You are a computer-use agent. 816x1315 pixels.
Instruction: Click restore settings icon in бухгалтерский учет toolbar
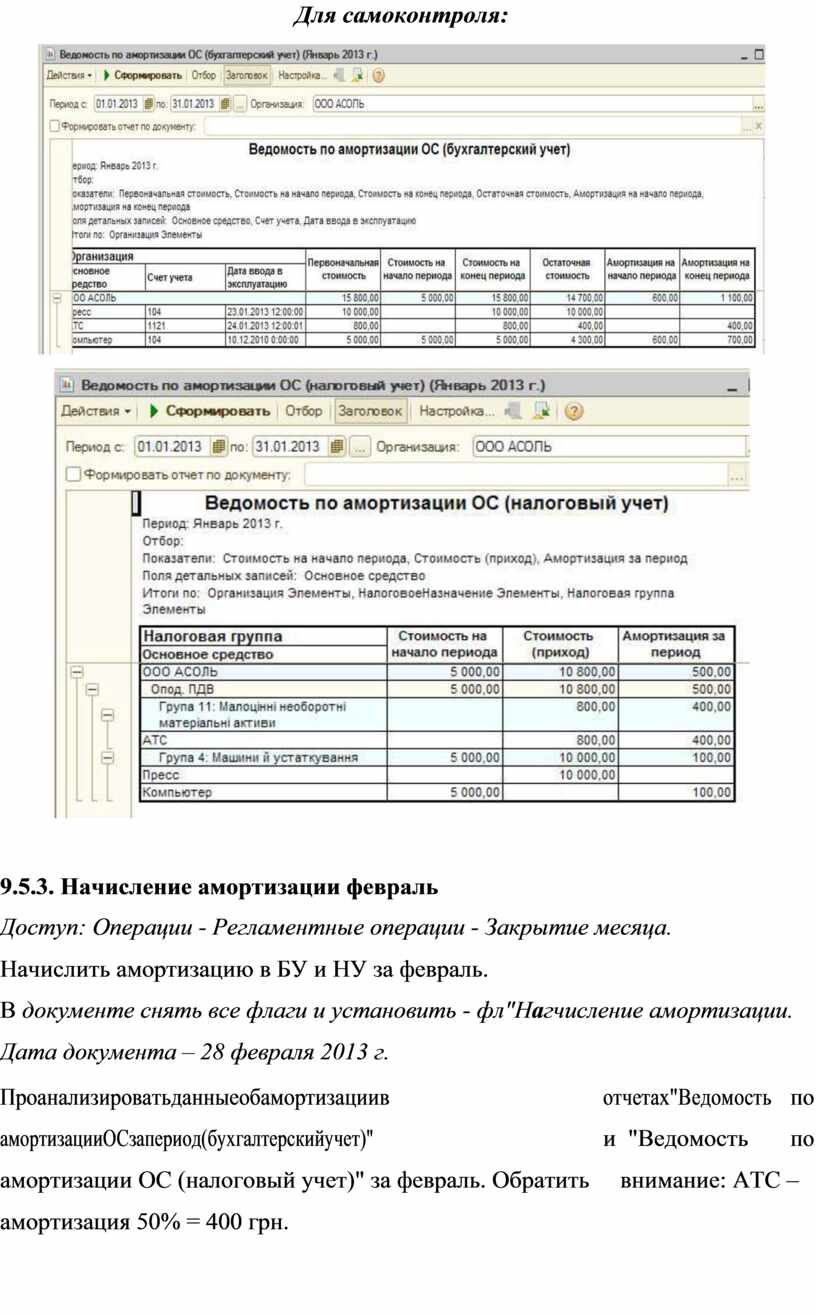coord(339,75)
